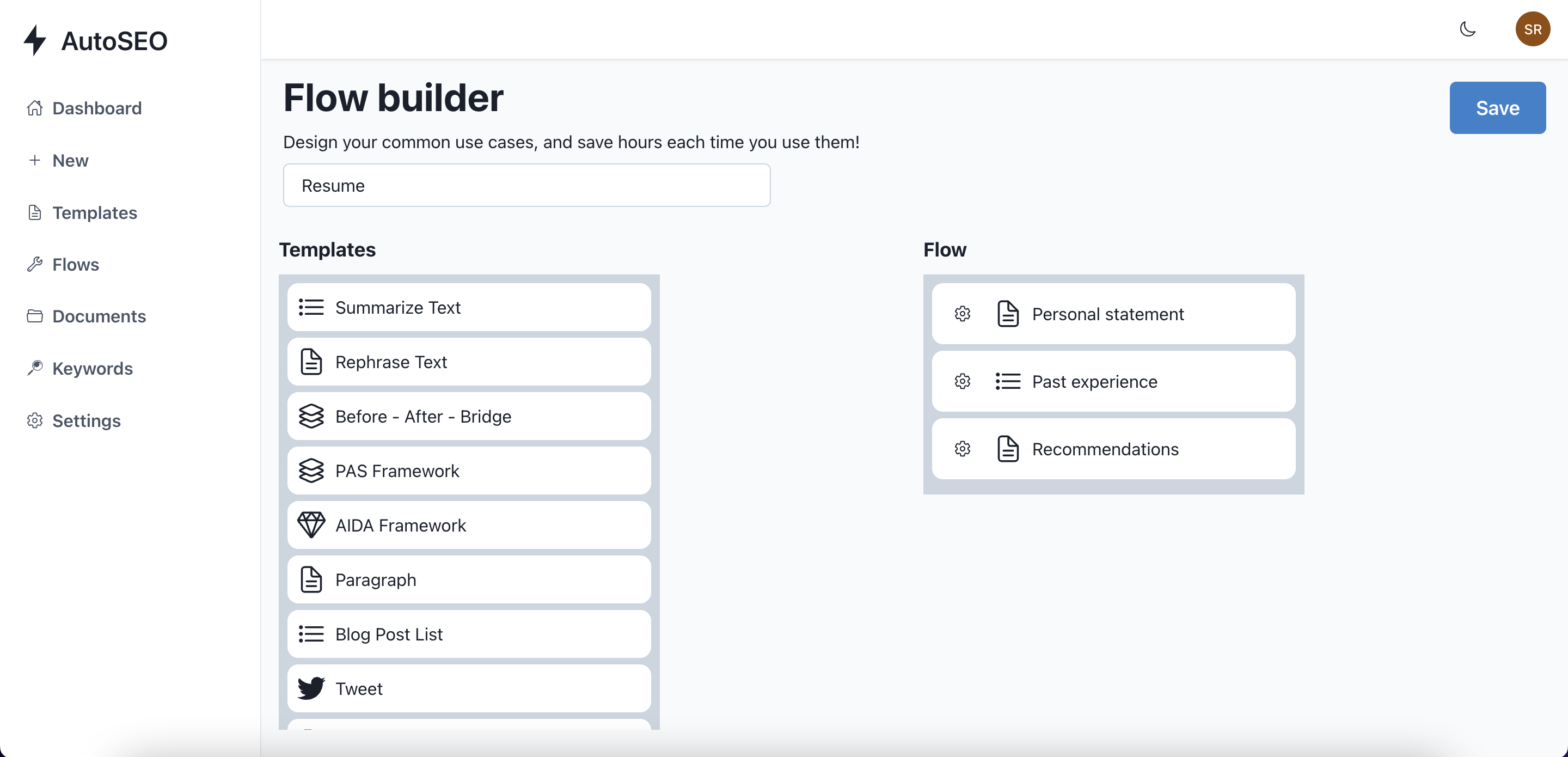Click the Tweet bird icon
The height and width of the screenshot is (757, 1568).
click(311, 688)
